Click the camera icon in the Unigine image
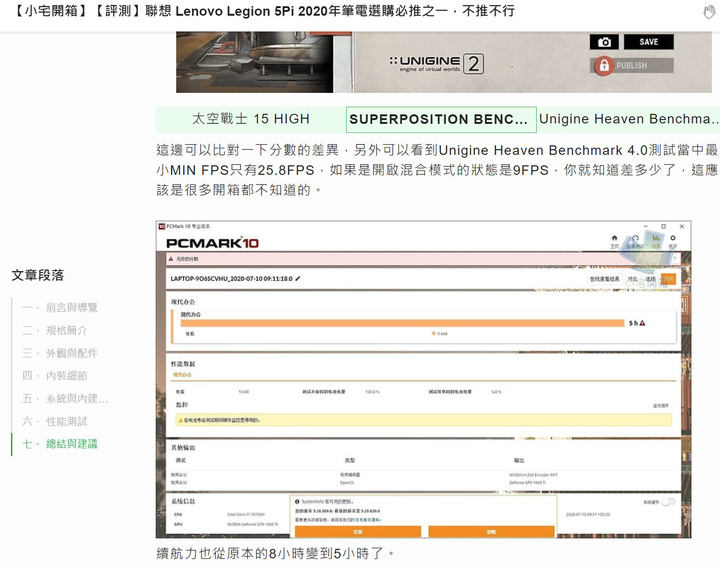720x566 pixels. [x=604, y=42]
